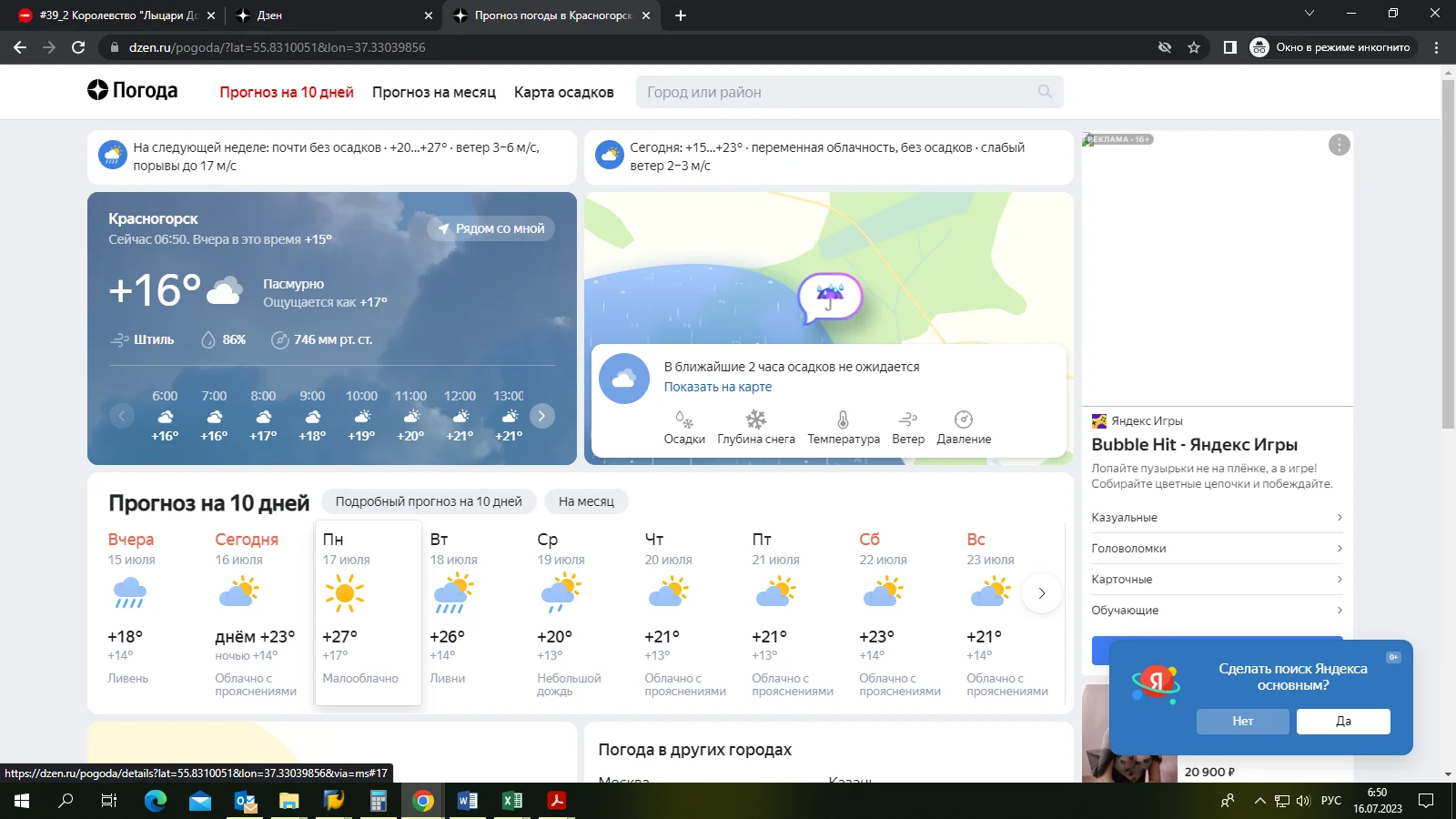Click the Wind (Ветер) map layer icon

click(907, 420)
